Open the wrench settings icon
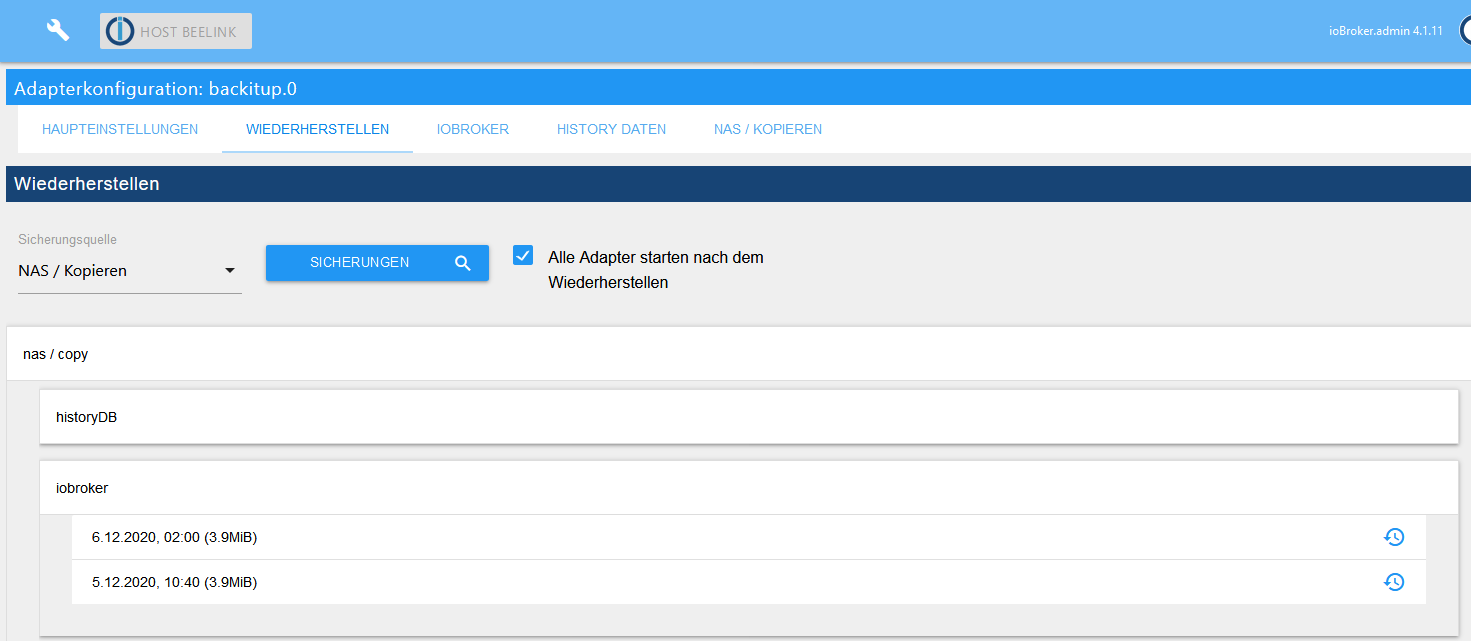 pos(58,30)
